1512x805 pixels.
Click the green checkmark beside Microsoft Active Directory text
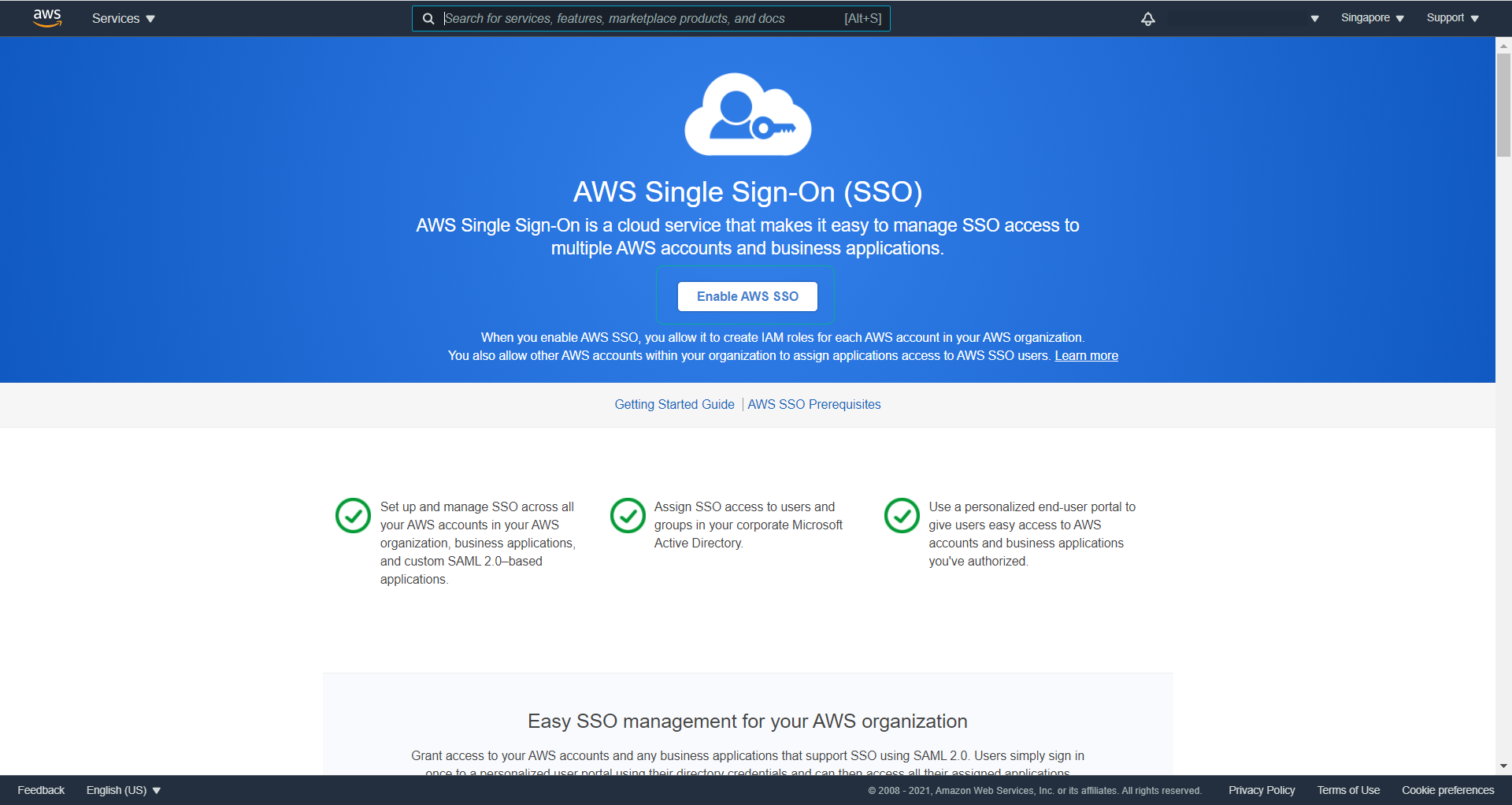tap(627, 516)
